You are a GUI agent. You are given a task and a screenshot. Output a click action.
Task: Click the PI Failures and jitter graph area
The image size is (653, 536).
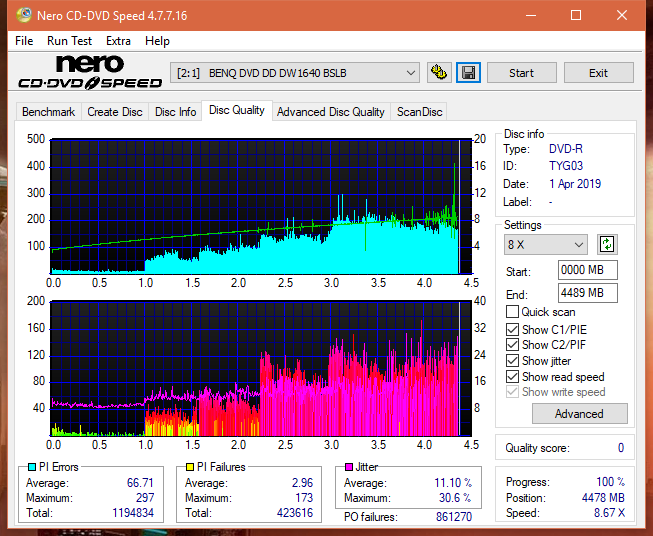(261, 368)
